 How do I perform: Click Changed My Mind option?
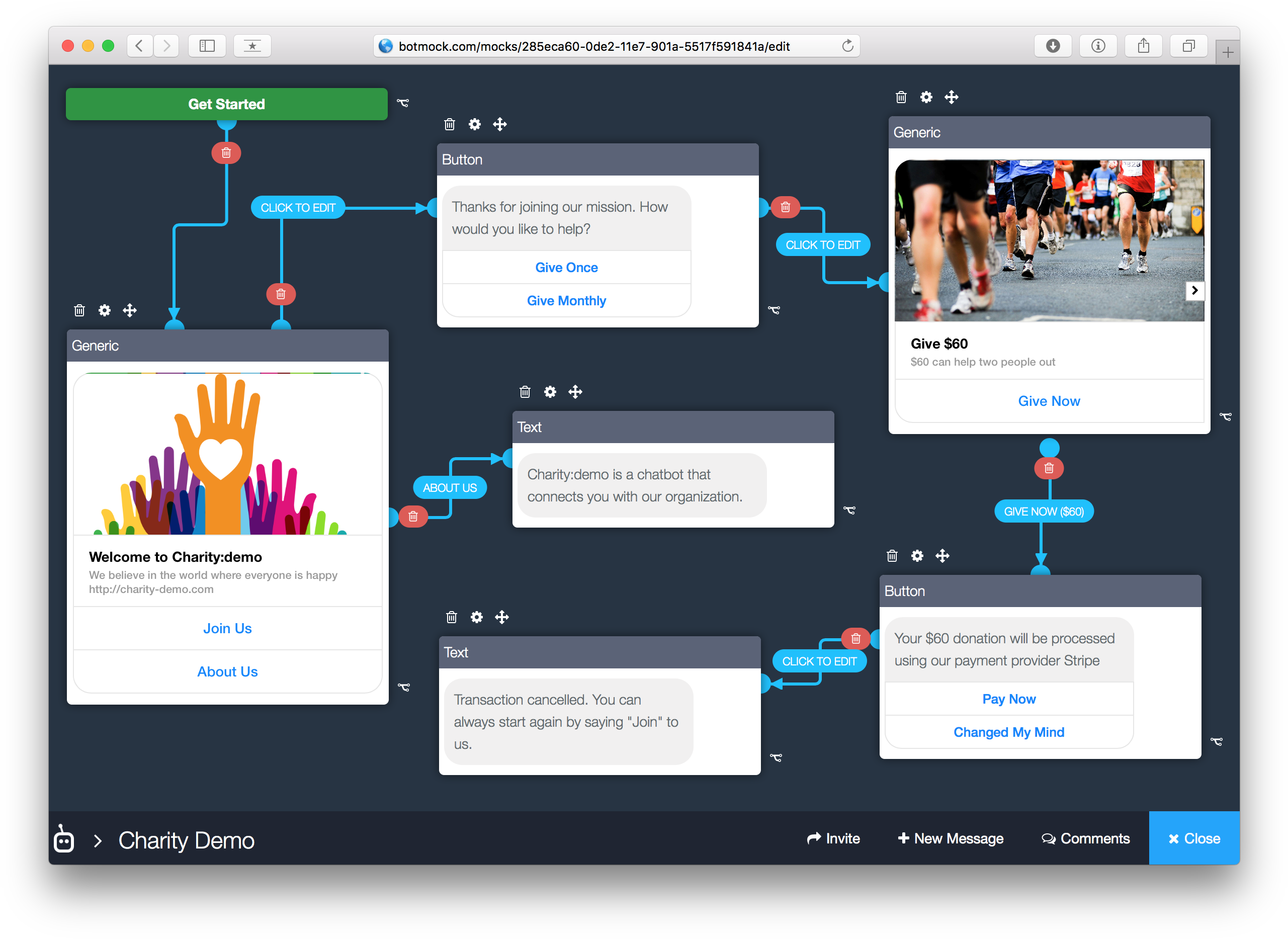point(1009,733)
